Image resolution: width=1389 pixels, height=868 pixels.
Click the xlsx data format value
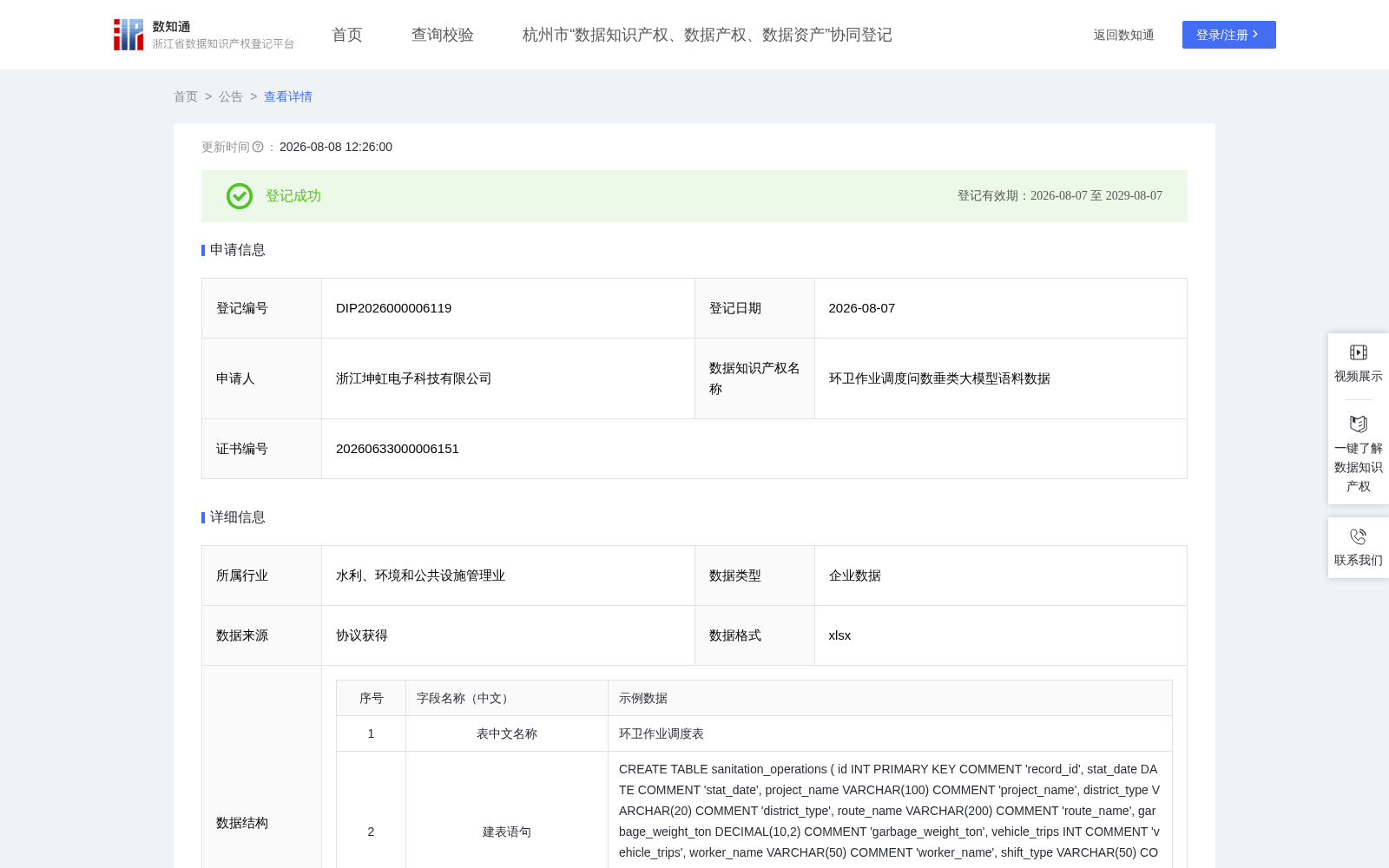tap(840, 635)
